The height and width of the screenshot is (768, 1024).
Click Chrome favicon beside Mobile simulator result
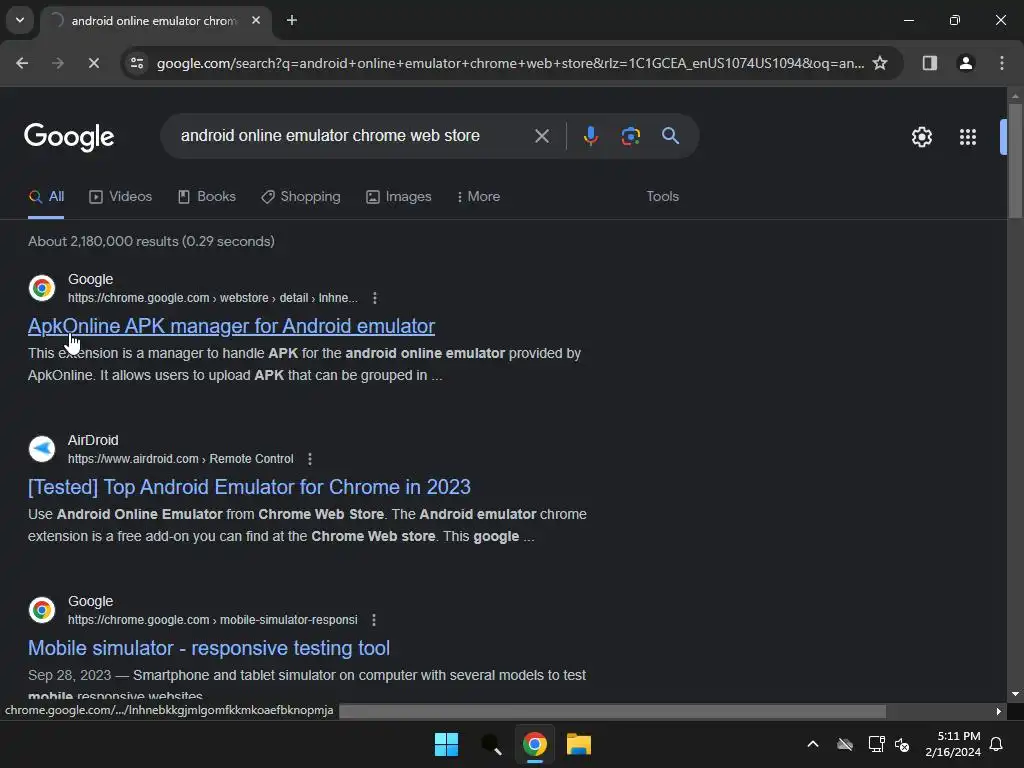[42, 610]
